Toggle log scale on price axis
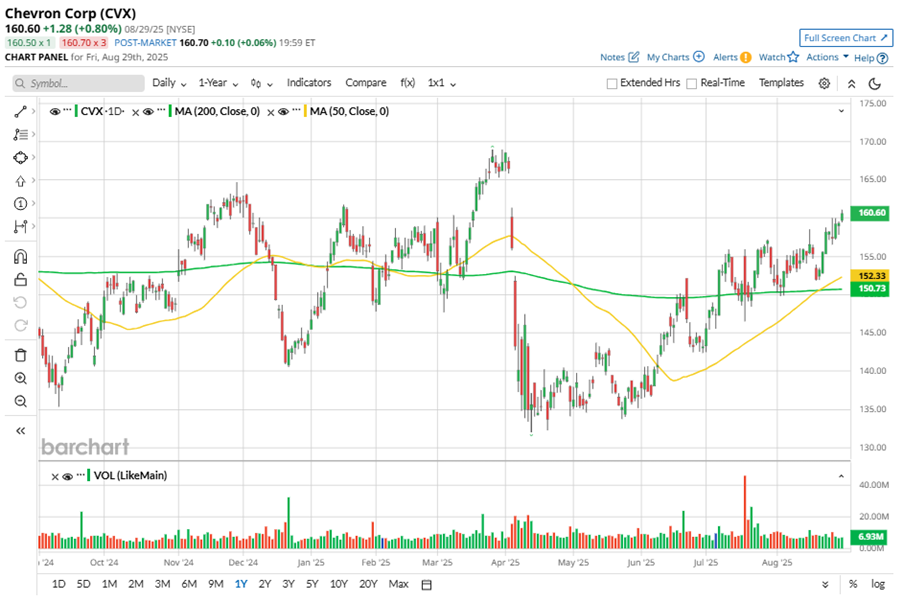The height and width of the screenshot is (601, 903). coord(877,584)
